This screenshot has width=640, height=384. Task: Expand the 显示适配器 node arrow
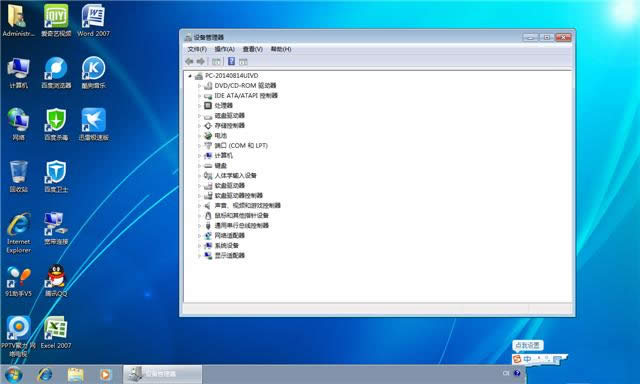point(199,256)
